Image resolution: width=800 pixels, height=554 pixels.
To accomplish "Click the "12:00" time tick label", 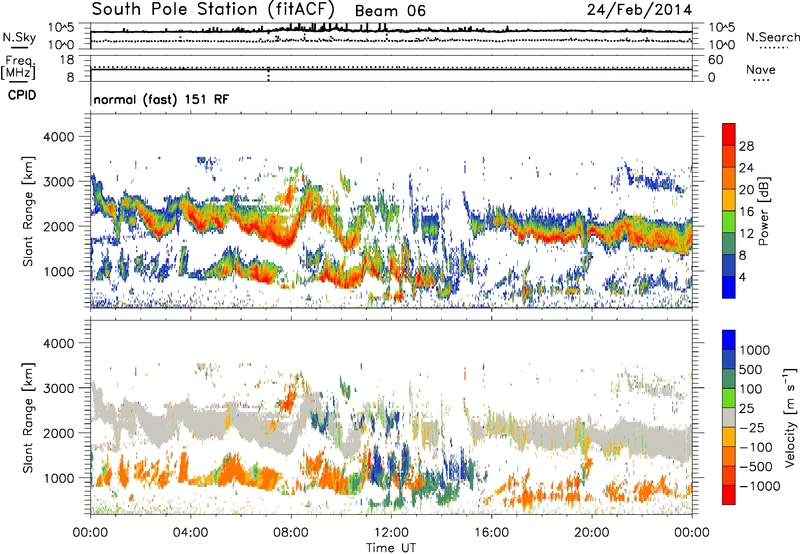I will pyautogui.click(x=391, y=533).
